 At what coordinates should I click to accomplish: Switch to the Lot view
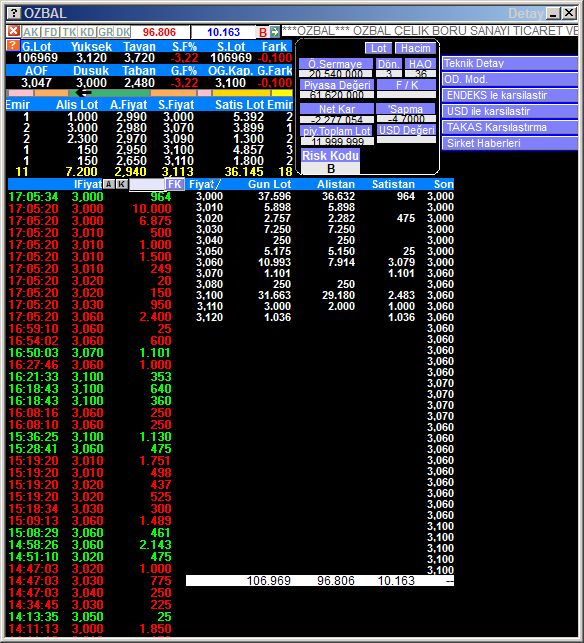coord(378,48)
